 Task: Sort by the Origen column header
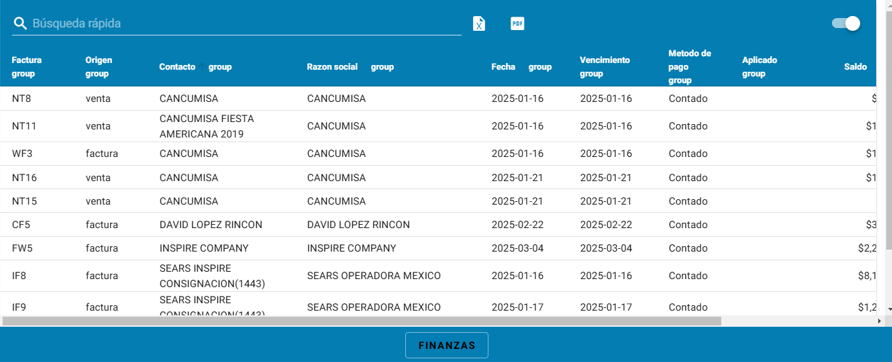tap(99, 60)
